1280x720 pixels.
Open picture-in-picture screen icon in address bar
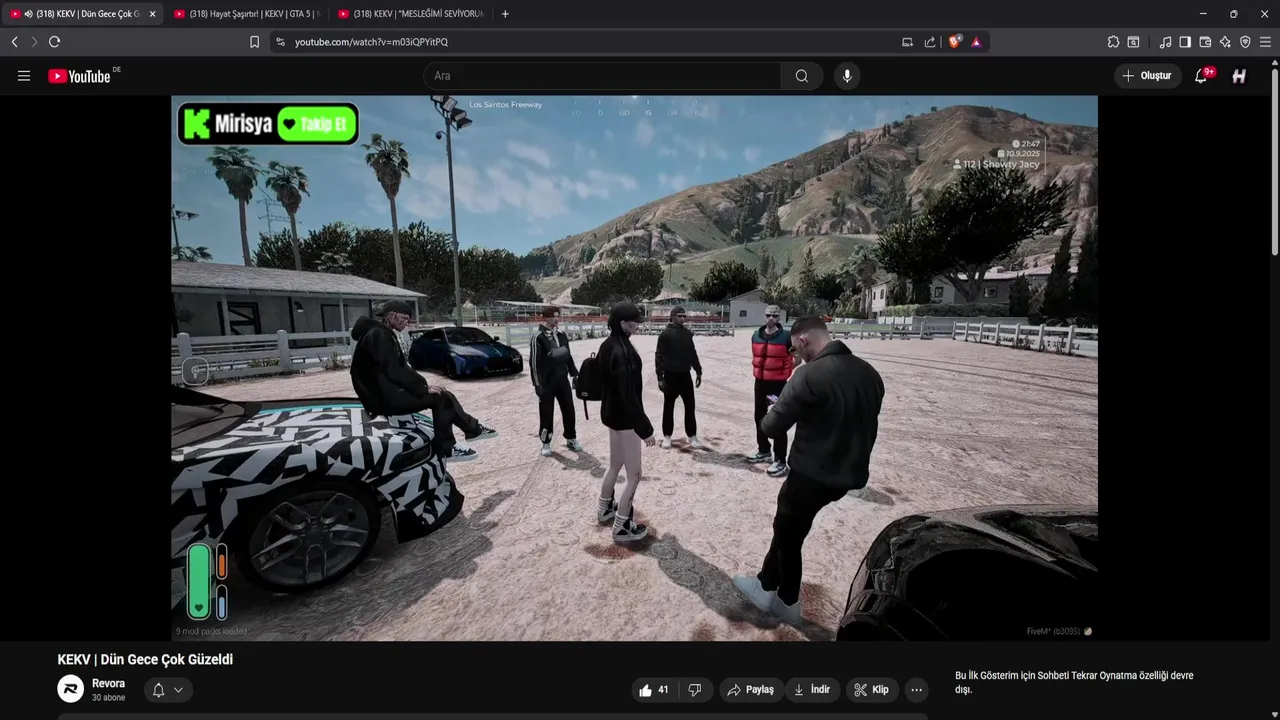click(907, 42)
